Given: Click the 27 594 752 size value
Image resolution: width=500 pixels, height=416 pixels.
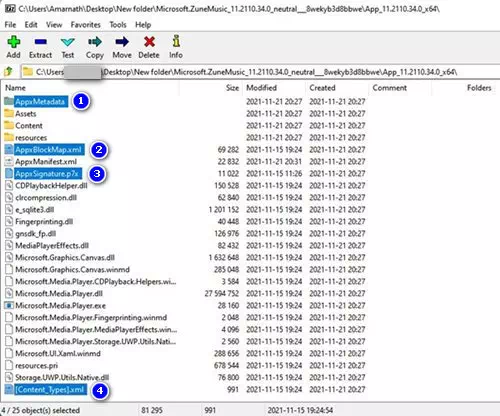Looking at the screenshot, I should (x=222, y=294).
